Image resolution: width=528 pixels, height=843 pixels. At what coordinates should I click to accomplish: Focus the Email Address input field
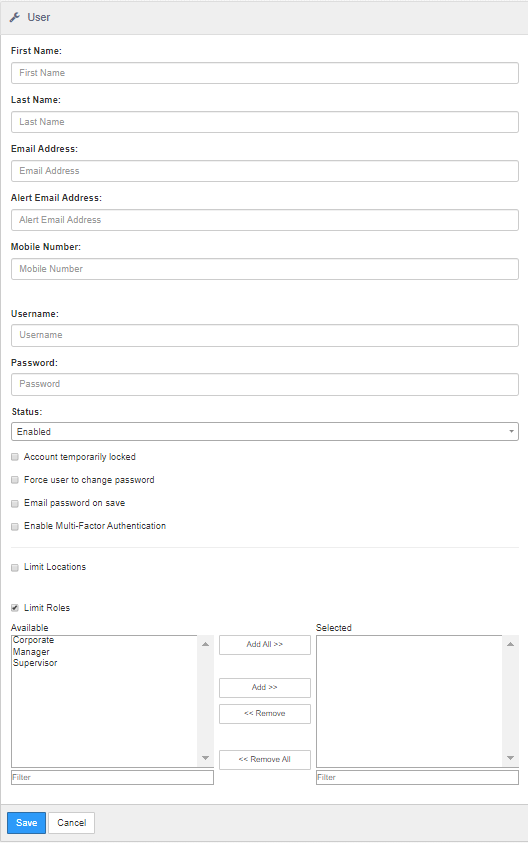pyautogui.click(x=265, y=171)
